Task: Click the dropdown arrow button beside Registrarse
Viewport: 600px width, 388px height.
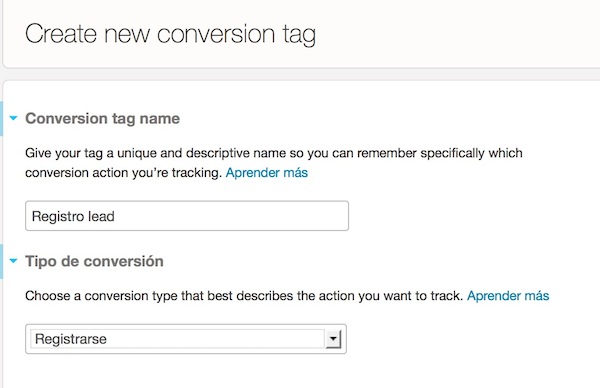Action: (333, 339)
